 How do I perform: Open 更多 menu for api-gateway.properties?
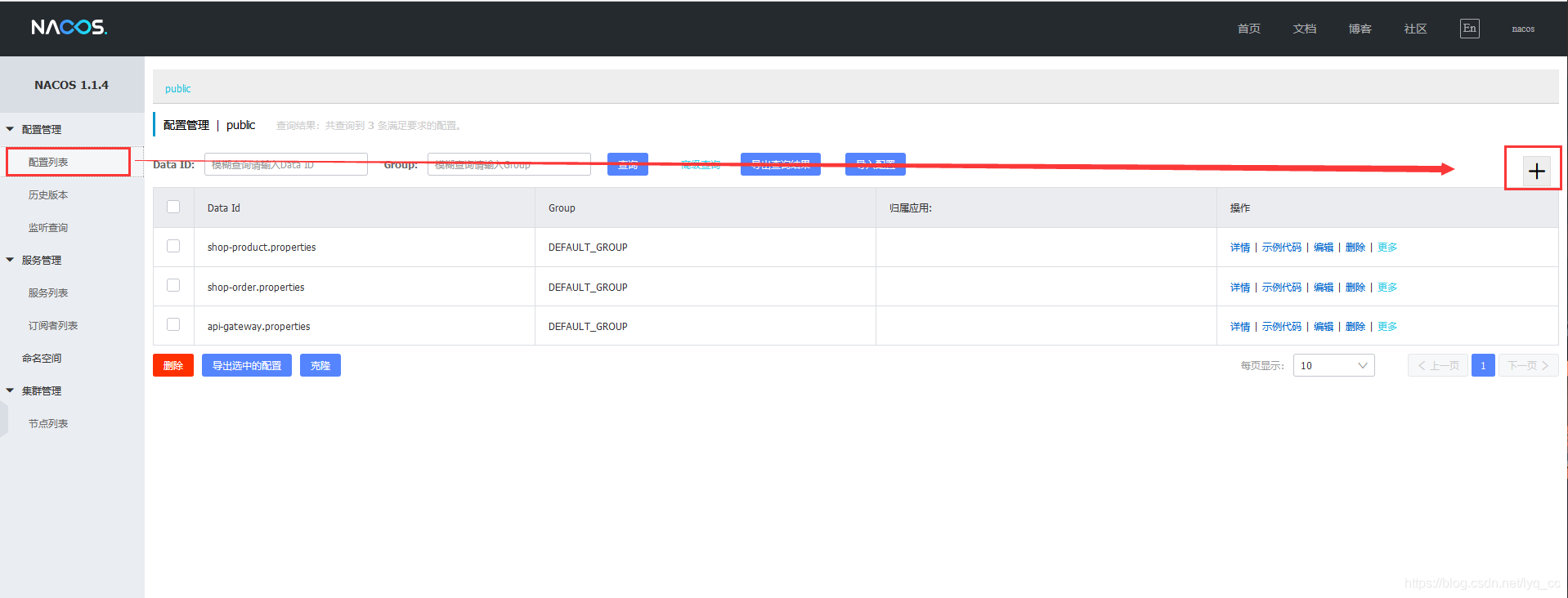click(x=1387, y=326)
